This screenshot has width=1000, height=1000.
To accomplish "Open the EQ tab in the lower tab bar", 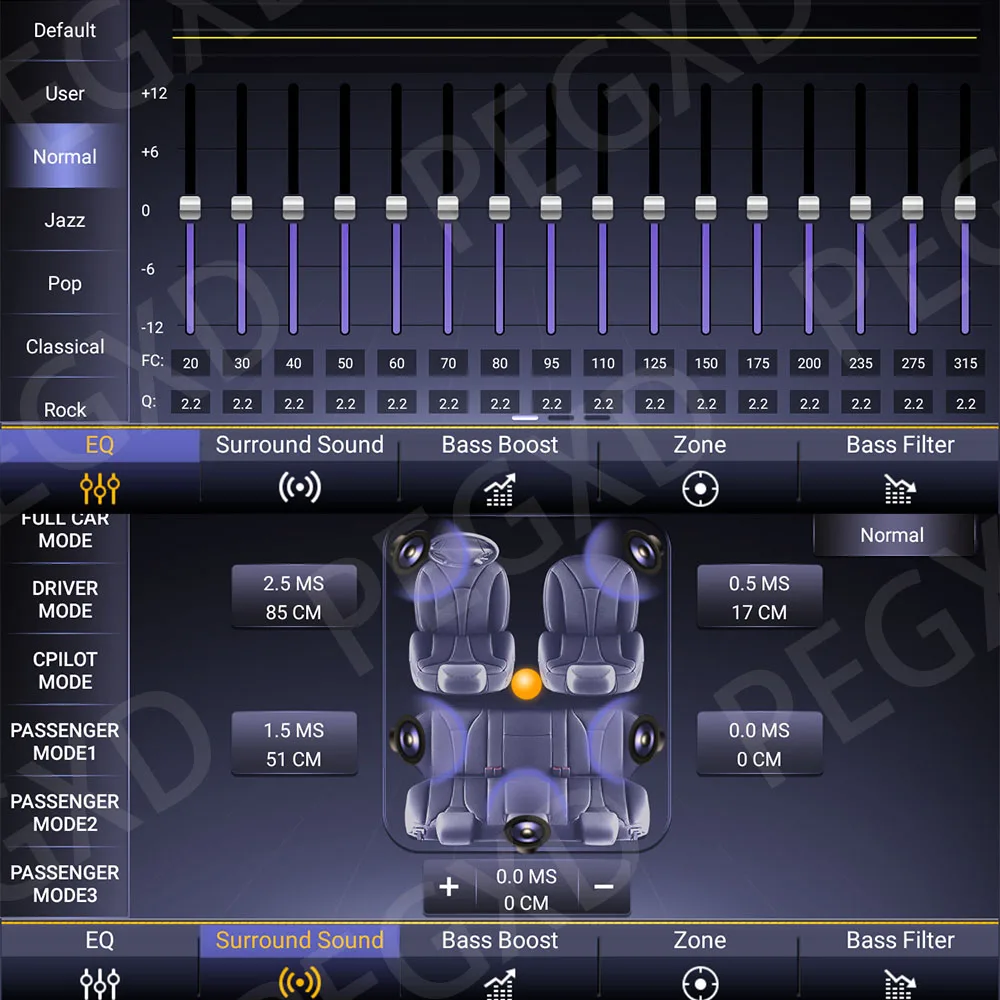I will pos(99,962).
